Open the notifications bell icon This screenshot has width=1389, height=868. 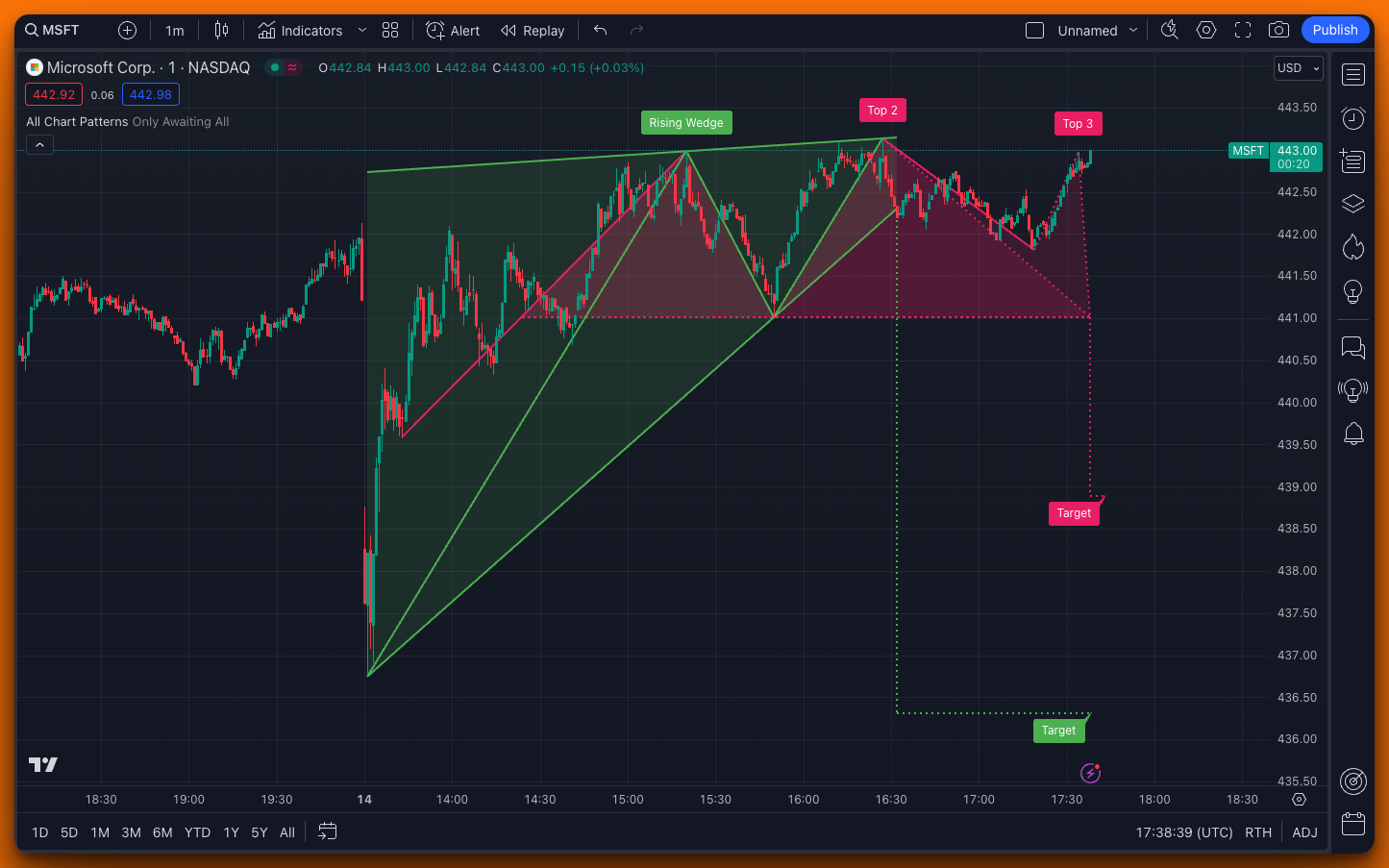[1353, 434]
